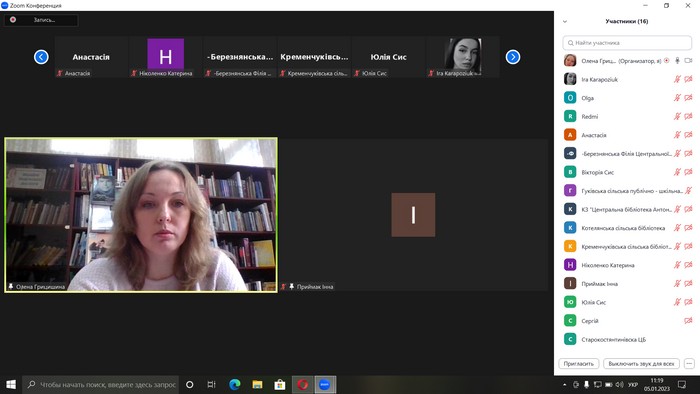Select Старокостянтинівска ЦБ row in list
This screenshot has width=700, height=394.
627,340
